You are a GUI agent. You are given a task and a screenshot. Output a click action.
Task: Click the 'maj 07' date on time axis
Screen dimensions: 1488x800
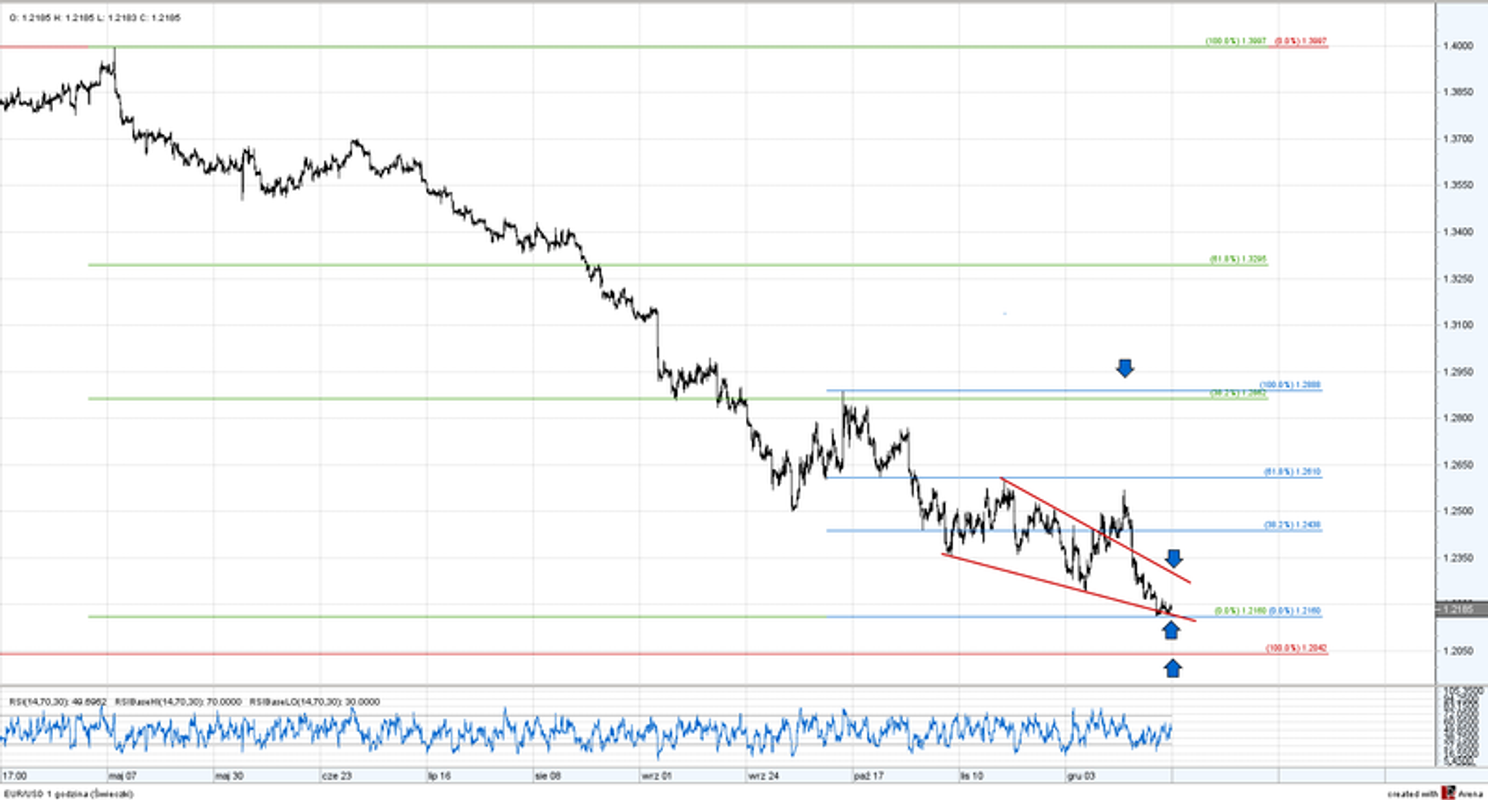[x=122, y=774]
